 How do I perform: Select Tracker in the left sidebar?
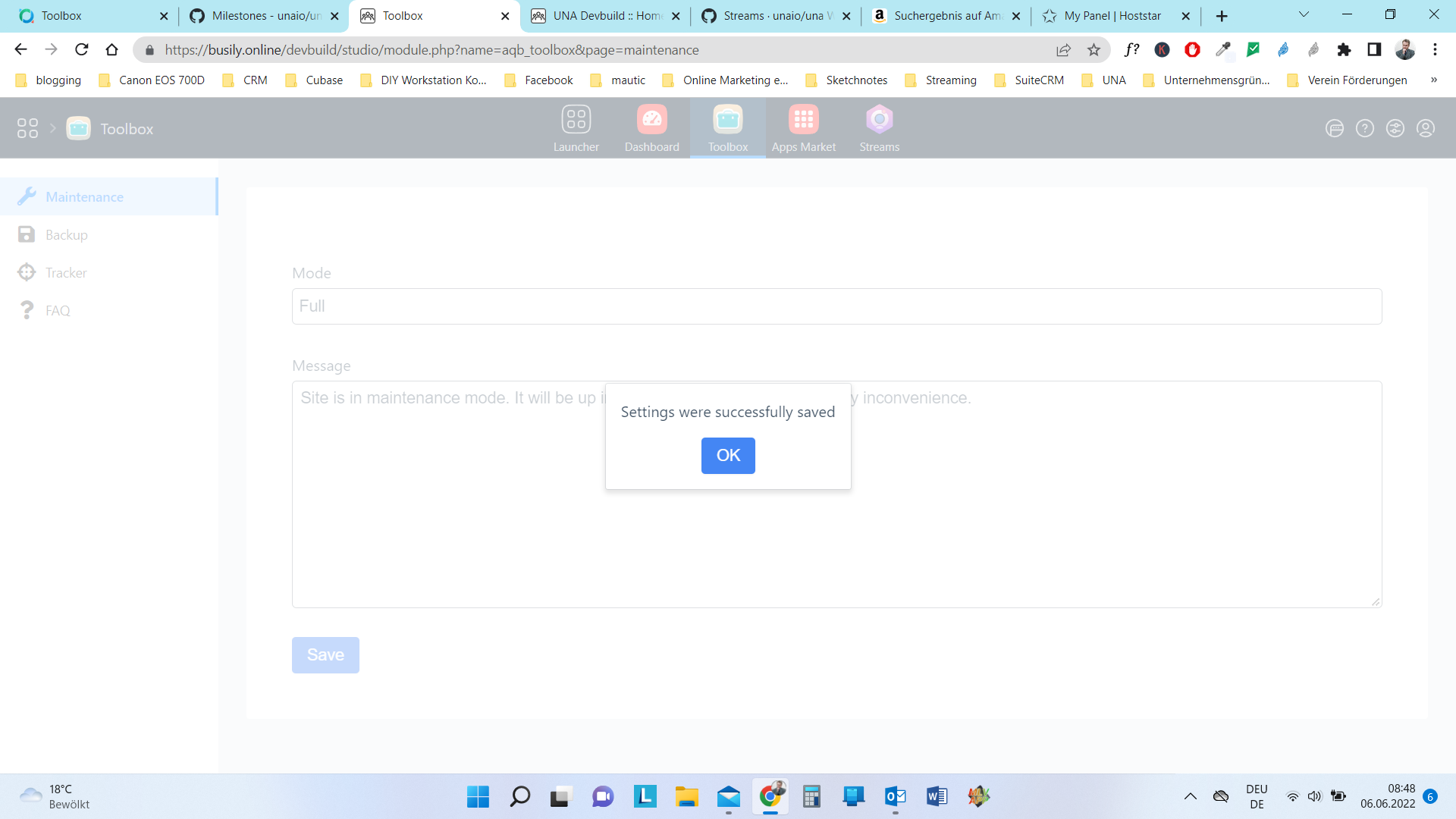[x=66, y=273]
